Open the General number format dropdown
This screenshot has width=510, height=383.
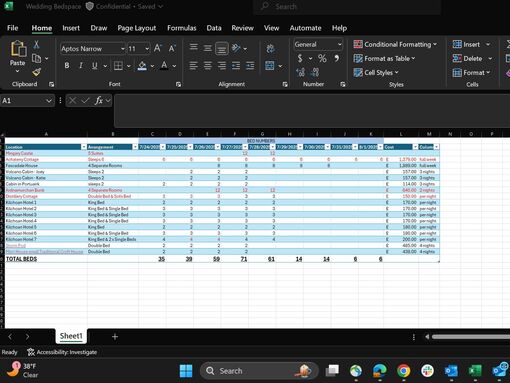[x=339, y=44]
